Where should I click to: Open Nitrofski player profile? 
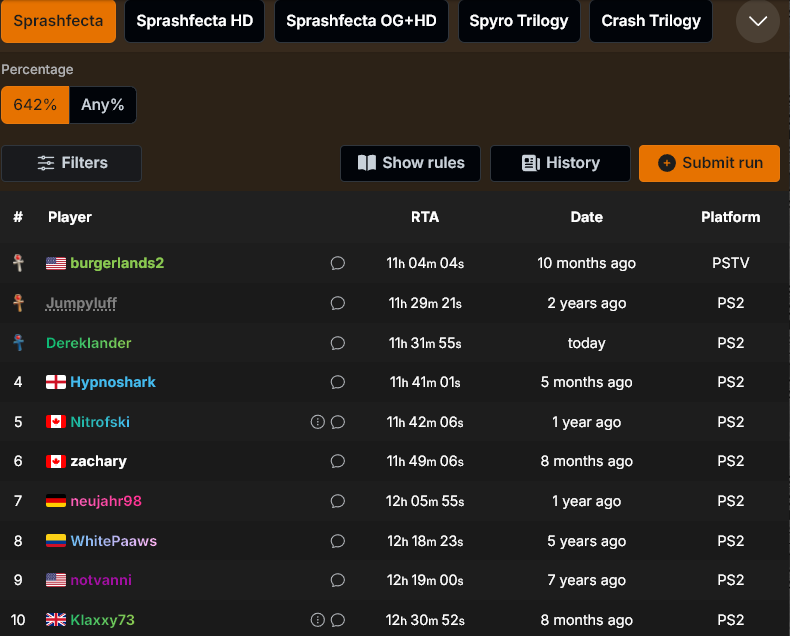100,422
